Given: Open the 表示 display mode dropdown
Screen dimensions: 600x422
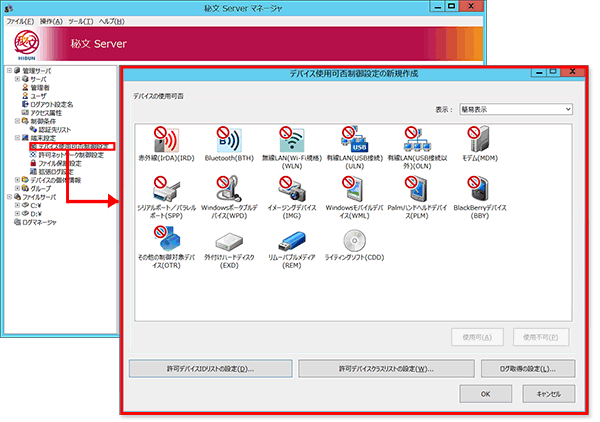Looking at the screenshot, I should pyautogui.click(x=515, y=107).
